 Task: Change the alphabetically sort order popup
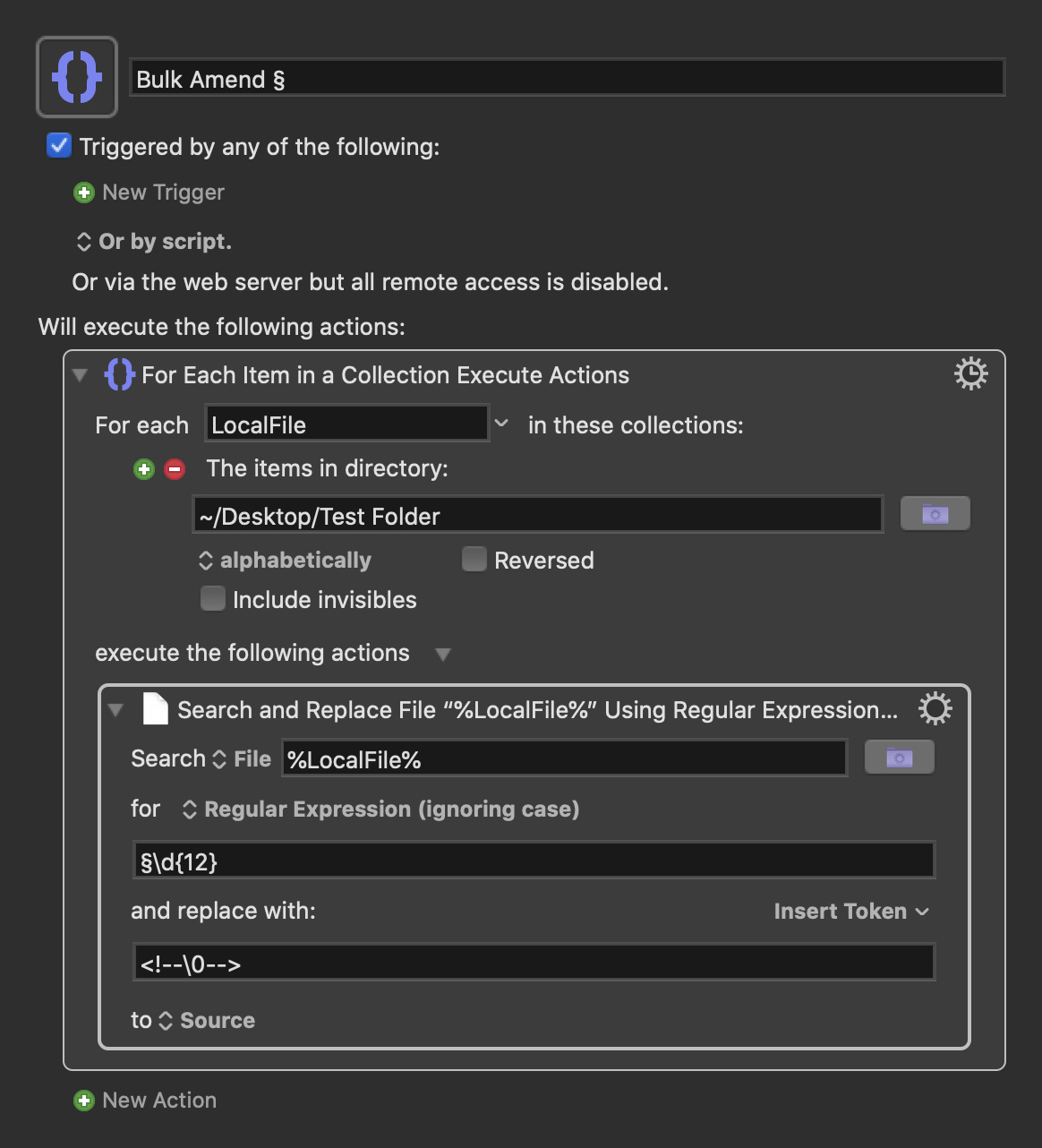click(285, 561)
